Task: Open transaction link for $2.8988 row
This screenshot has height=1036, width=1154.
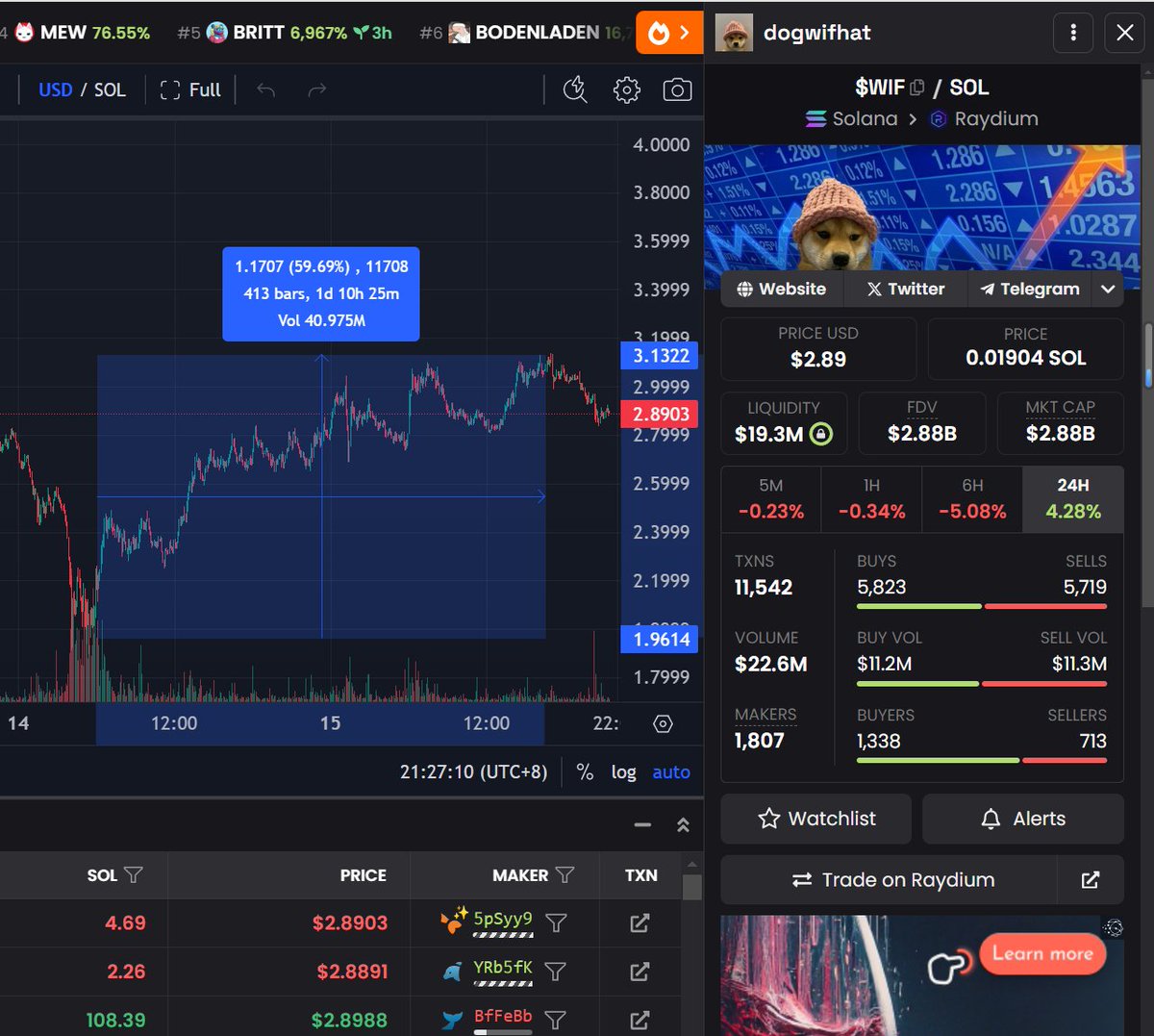Action: (x=640, y=1020)
